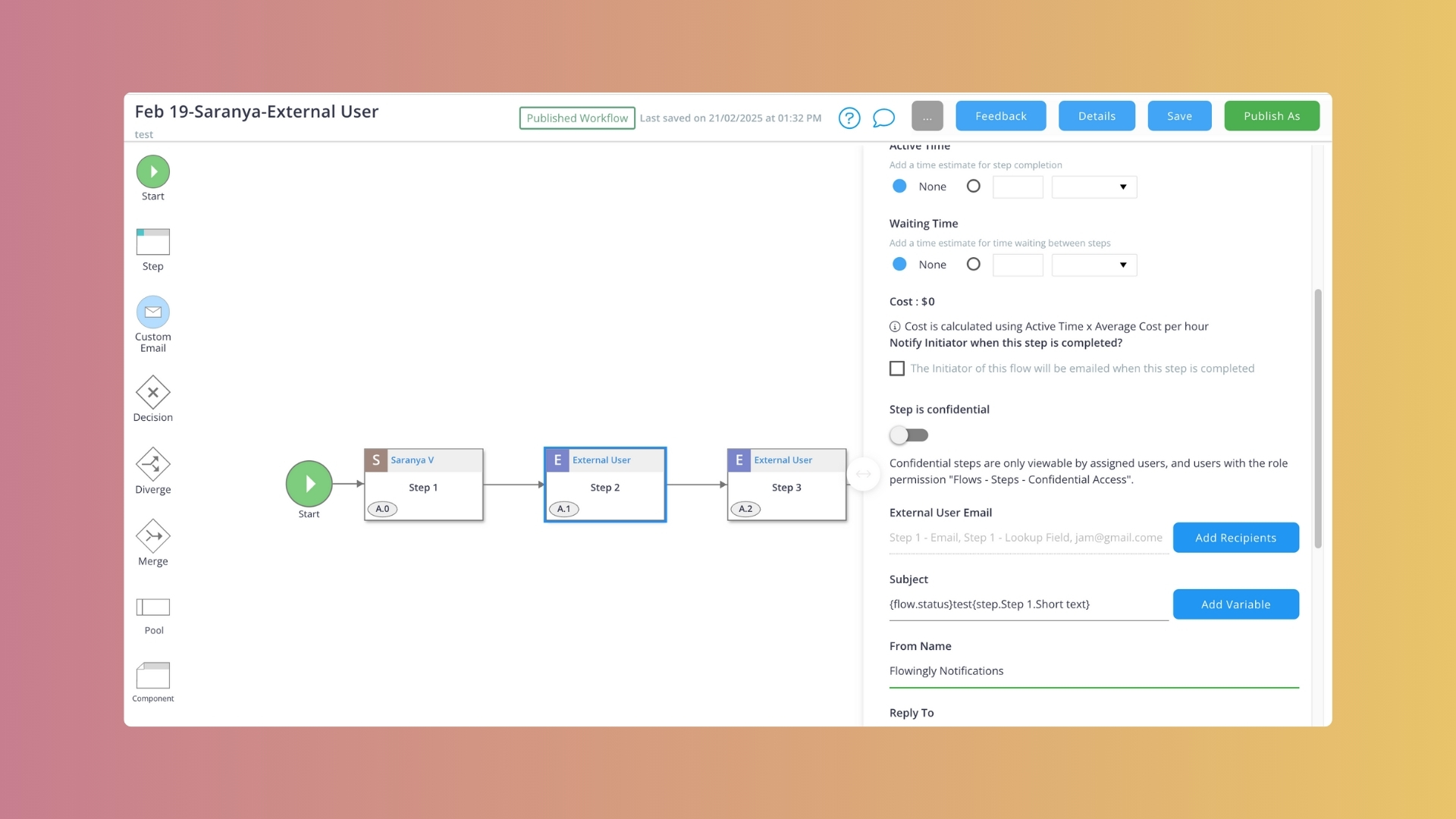Open the Waiting Time unit dropdown
1456x819 pixels.
pos(1093,265)
